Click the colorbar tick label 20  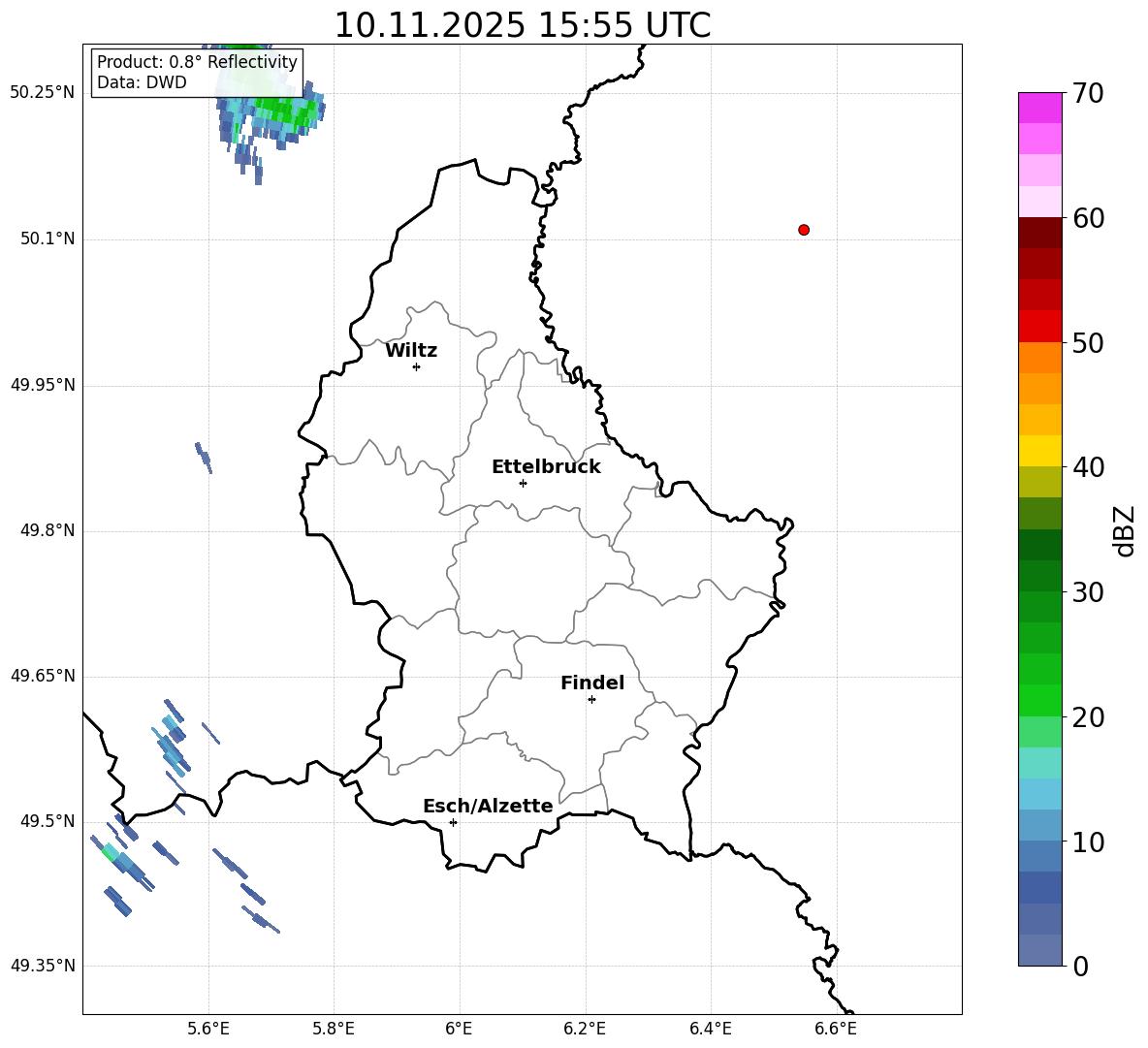tap(1088, 717)
